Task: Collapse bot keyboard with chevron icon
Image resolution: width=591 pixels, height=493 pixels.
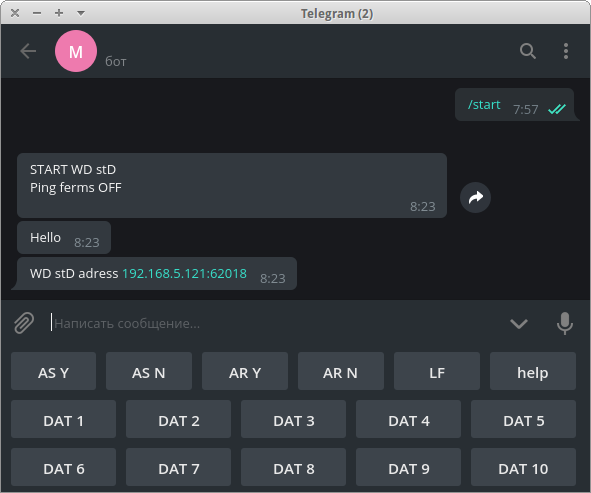Action: click(519, 323)
